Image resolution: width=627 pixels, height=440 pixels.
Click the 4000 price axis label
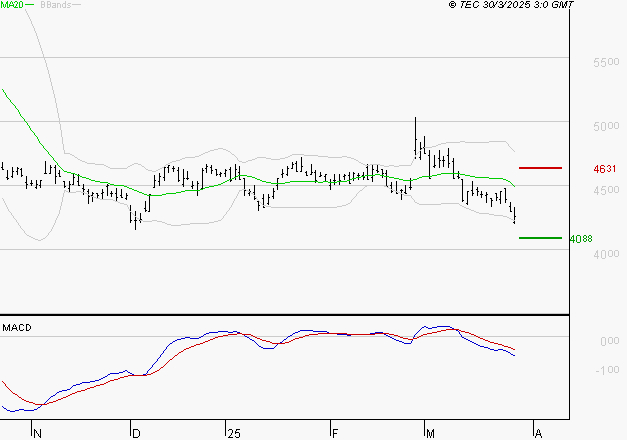tap(606, 254)
